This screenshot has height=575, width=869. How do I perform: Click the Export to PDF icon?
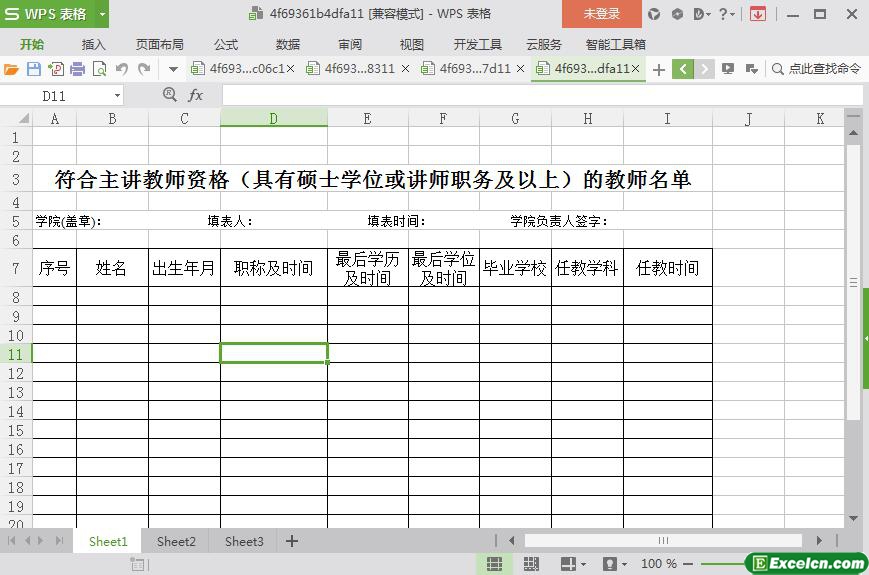coord(56,69)
